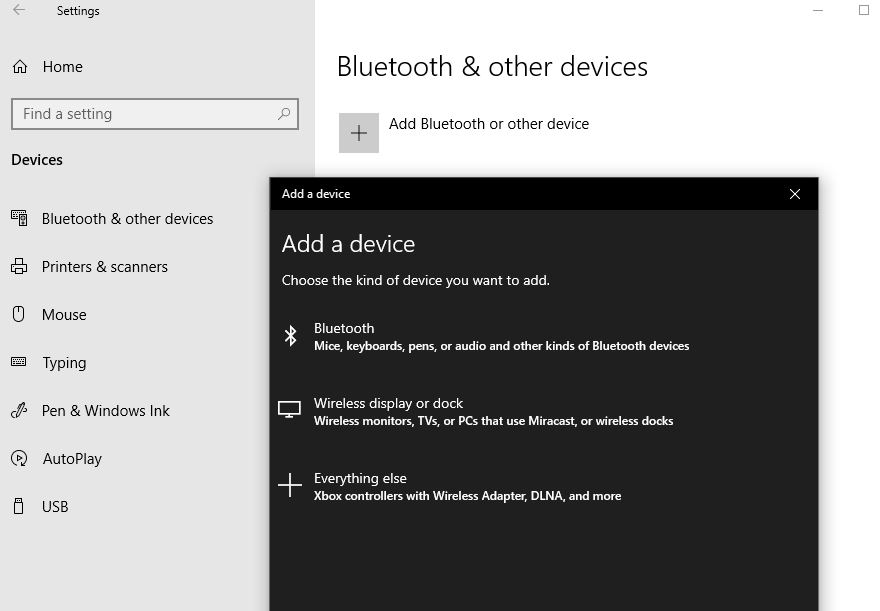Screen dimensions: 880x611
Task: Maximize the Settings window
Action: click(x=864, y=10)
